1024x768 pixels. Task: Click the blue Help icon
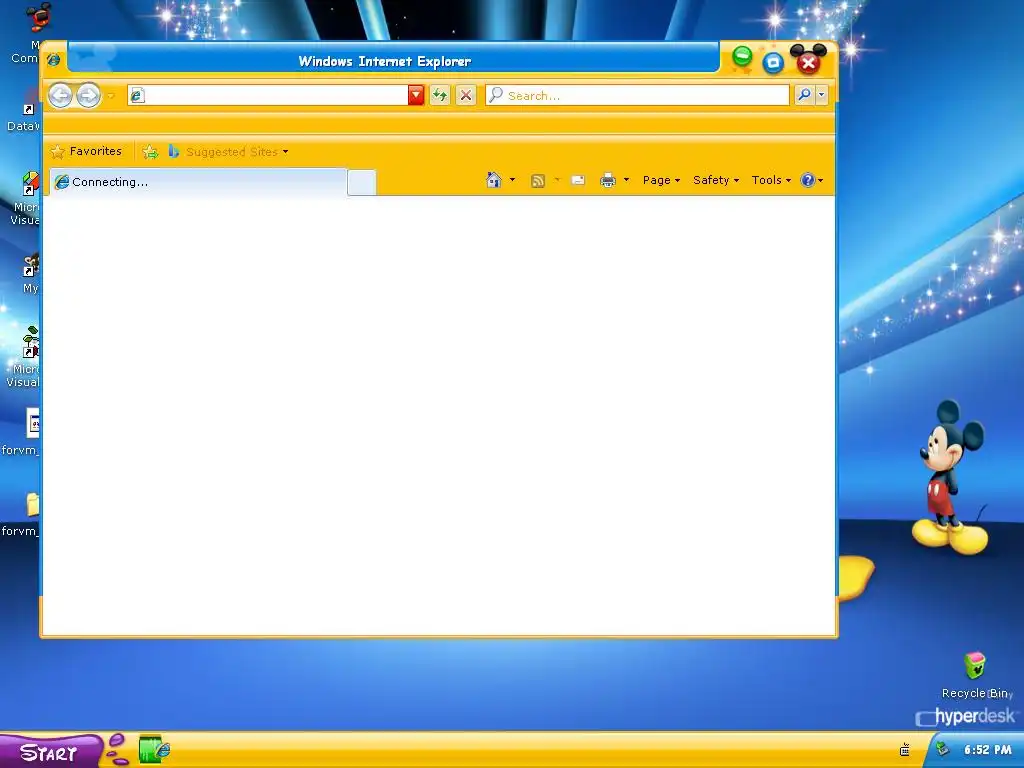808,180
